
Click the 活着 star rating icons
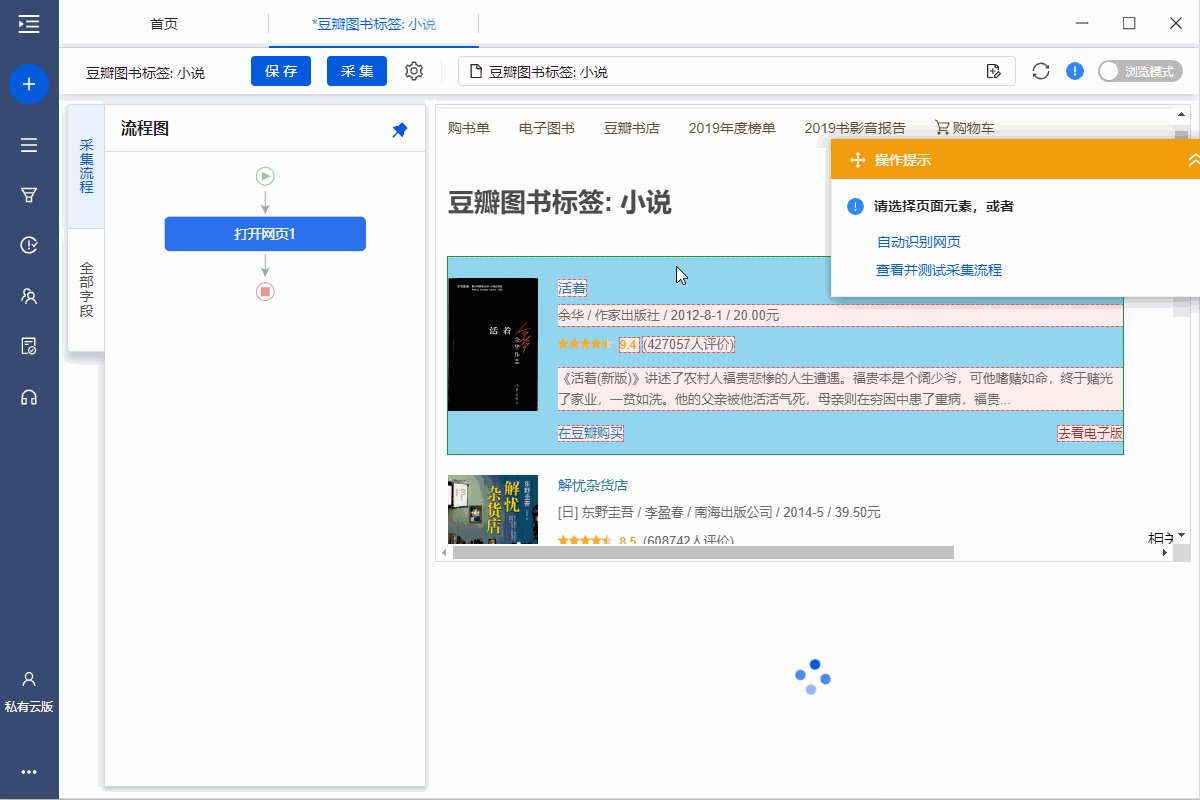[585, 344]
